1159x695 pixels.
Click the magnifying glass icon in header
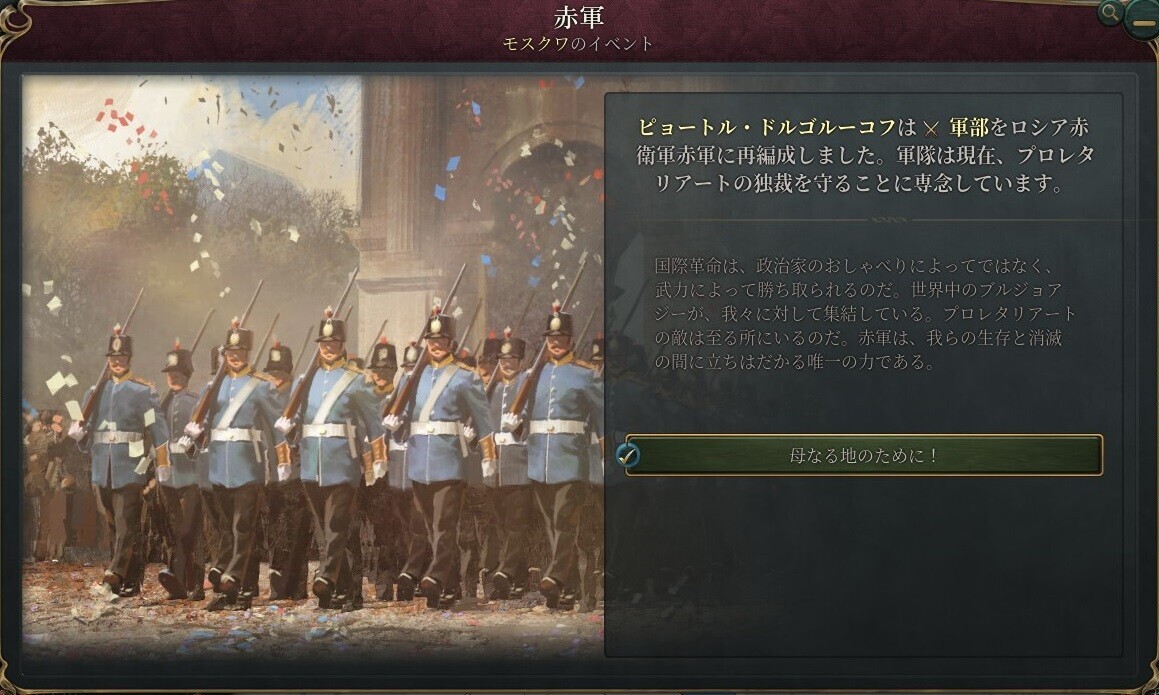[1109, 13]
